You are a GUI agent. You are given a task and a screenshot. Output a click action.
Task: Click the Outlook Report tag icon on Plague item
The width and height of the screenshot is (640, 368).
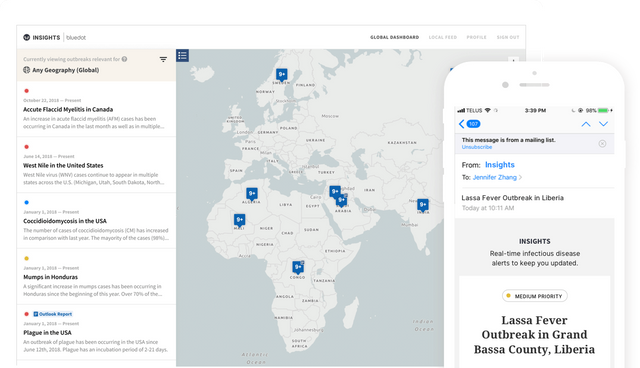pos(36,314)
